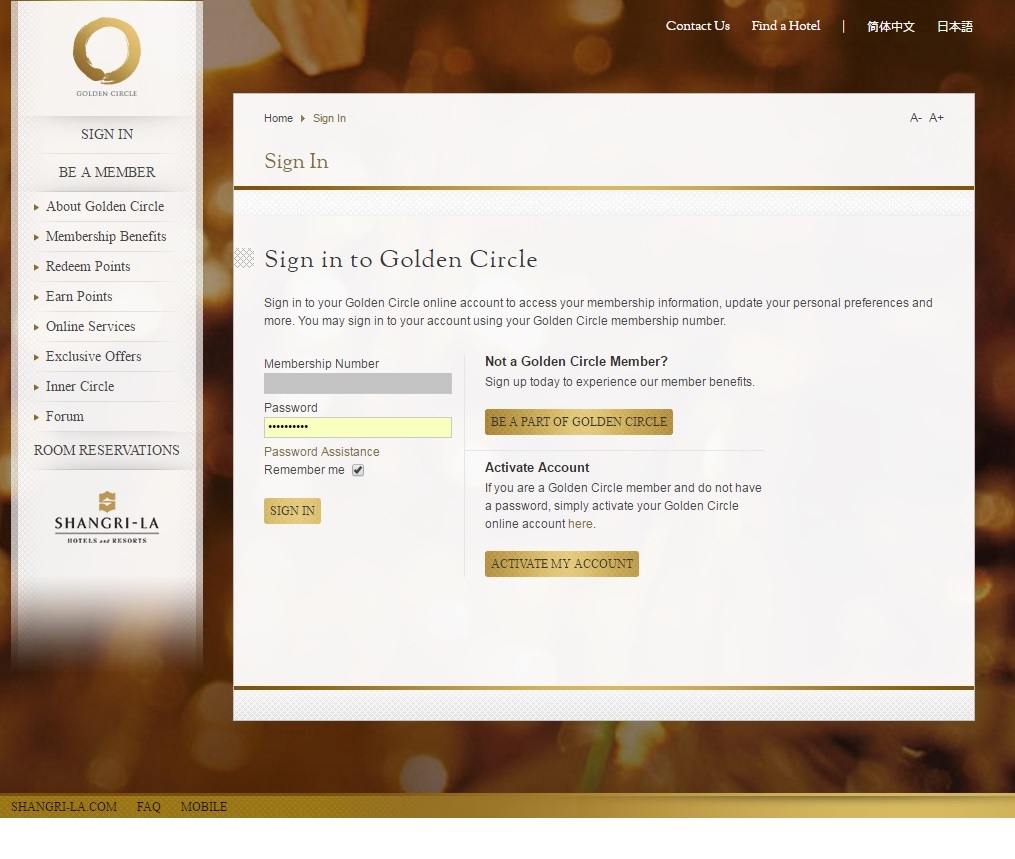Open ROOM RESERVATIONS in the sidebar

pyautogui.click(x=107, y=450)
